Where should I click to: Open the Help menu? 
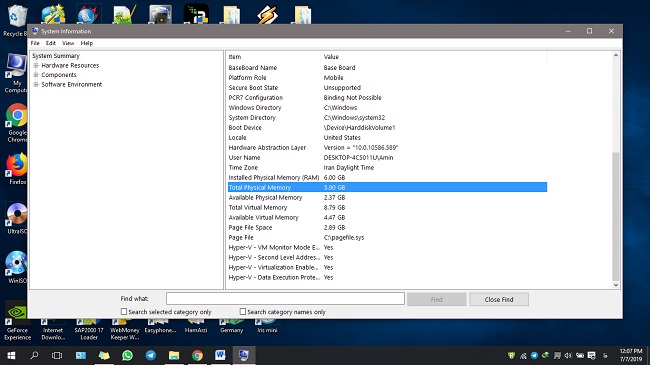pyautogui.click(x=87, y=43)
